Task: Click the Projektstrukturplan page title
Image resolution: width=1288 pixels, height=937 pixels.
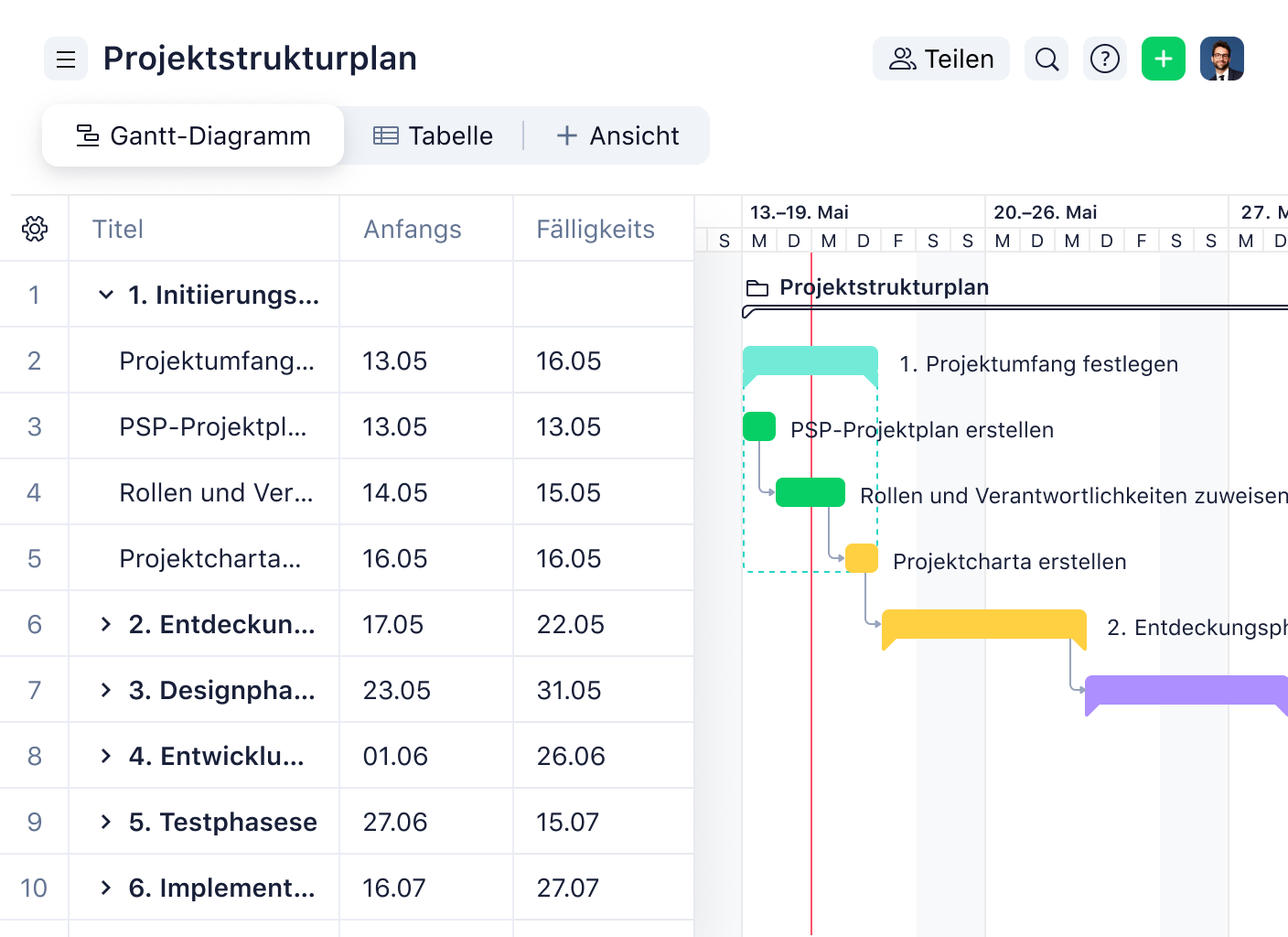Action: pos(260,59)
